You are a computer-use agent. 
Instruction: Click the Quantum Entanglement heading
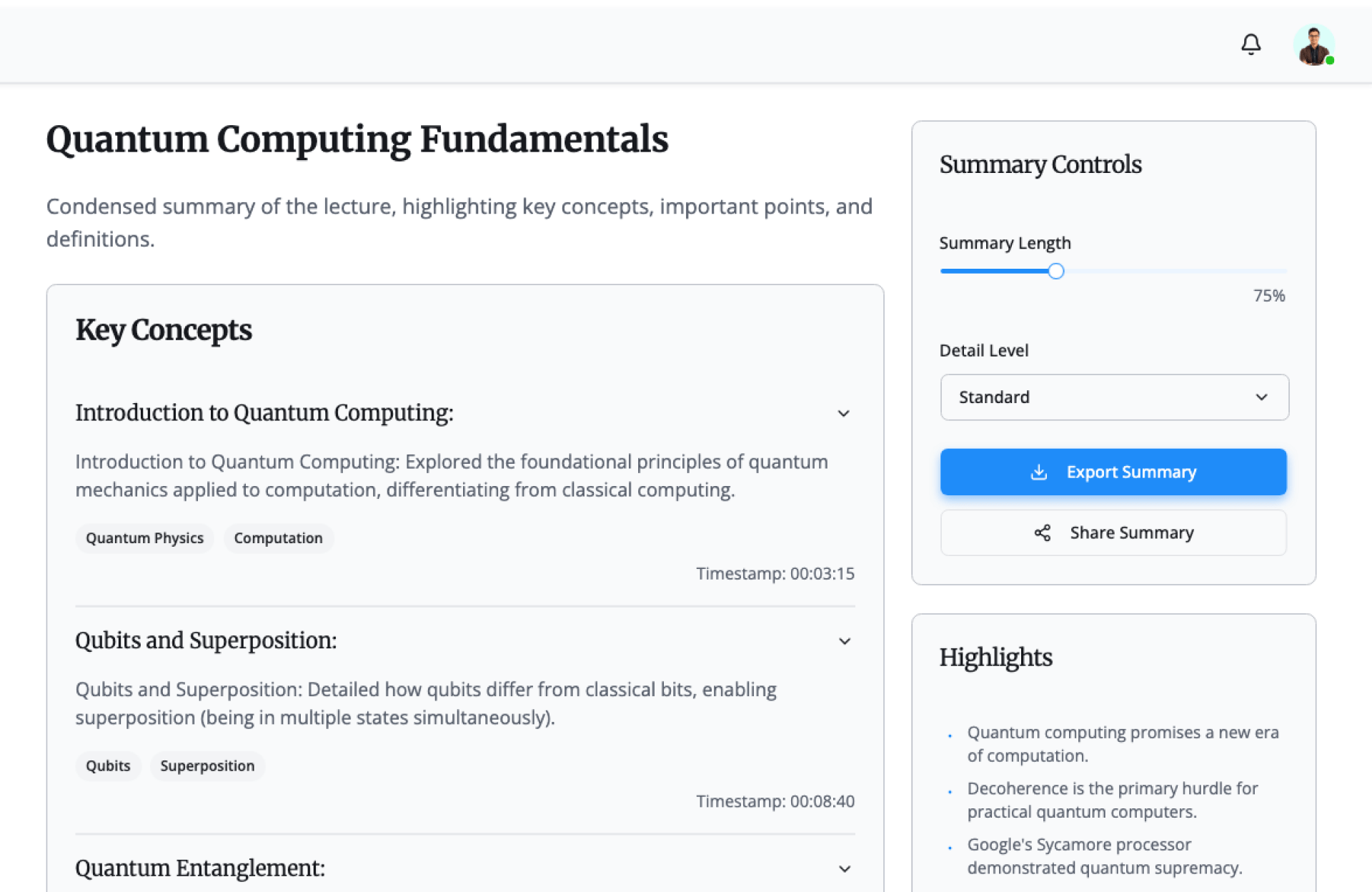[x=200, y=868]
